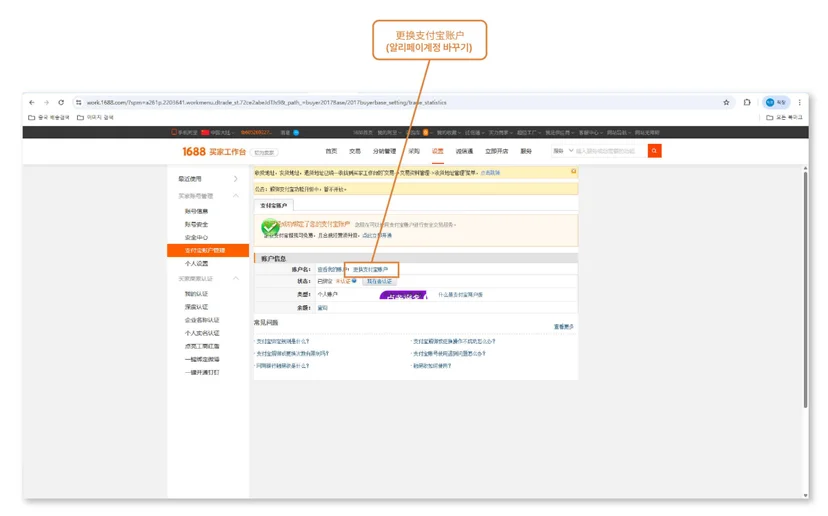Click the 查看我的账户 link
Screen dimensions: 828x516
[x=331, y=269]
